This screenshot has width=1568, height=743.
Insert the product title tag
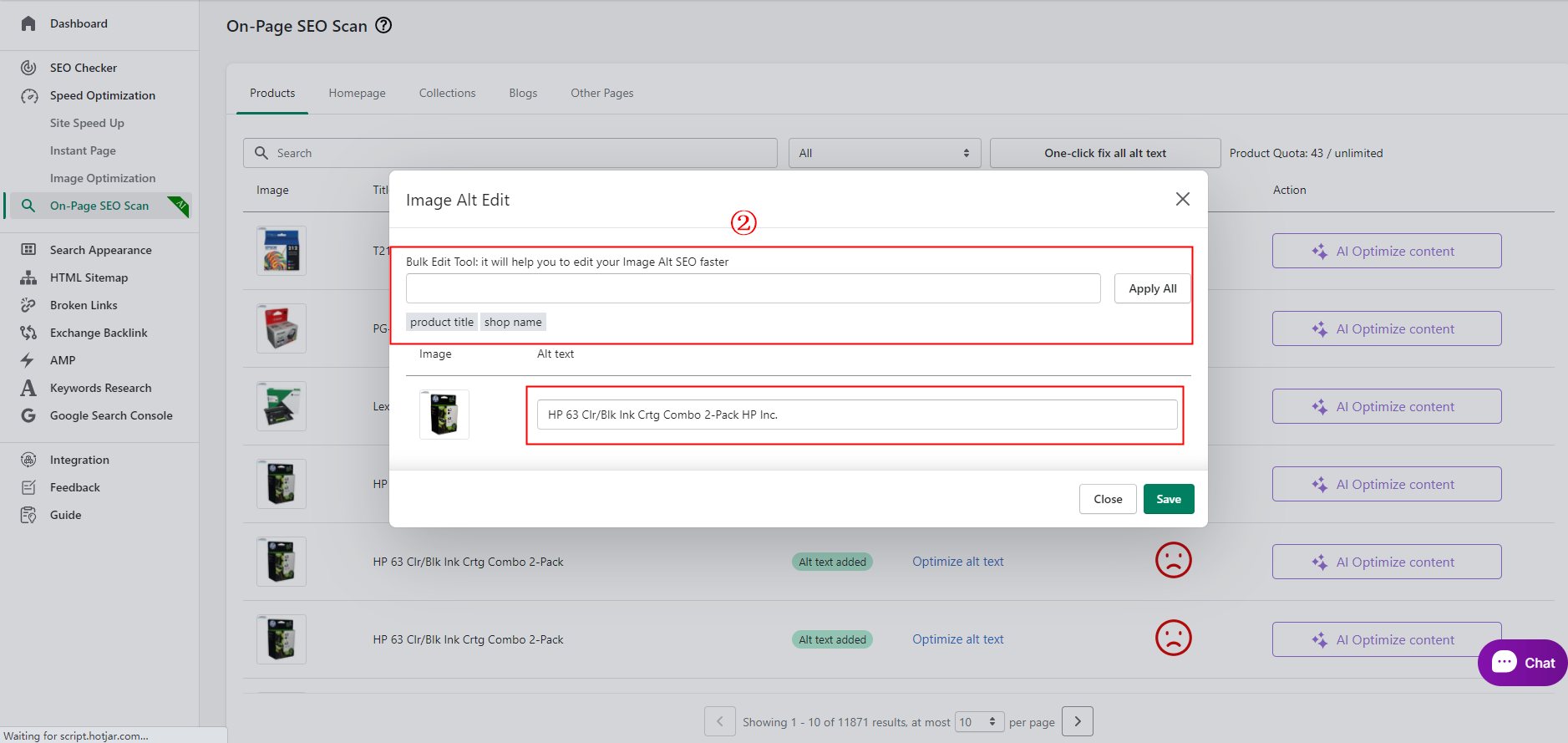pos(442,322)
